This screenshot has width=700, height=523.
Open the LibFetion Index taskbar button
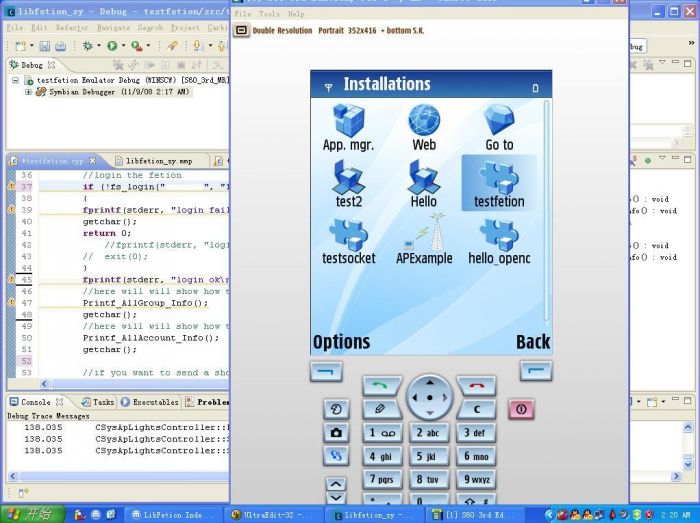(x=172, y=515)
